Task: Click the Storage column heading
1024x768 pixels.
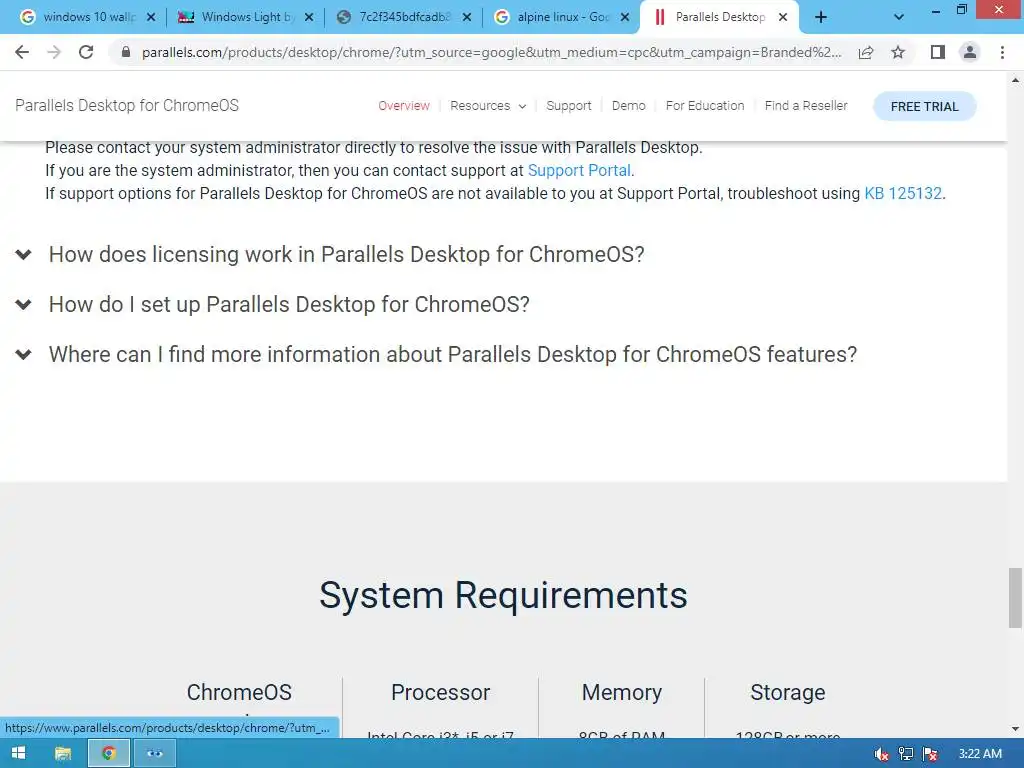Action: (x=788, y=692)
